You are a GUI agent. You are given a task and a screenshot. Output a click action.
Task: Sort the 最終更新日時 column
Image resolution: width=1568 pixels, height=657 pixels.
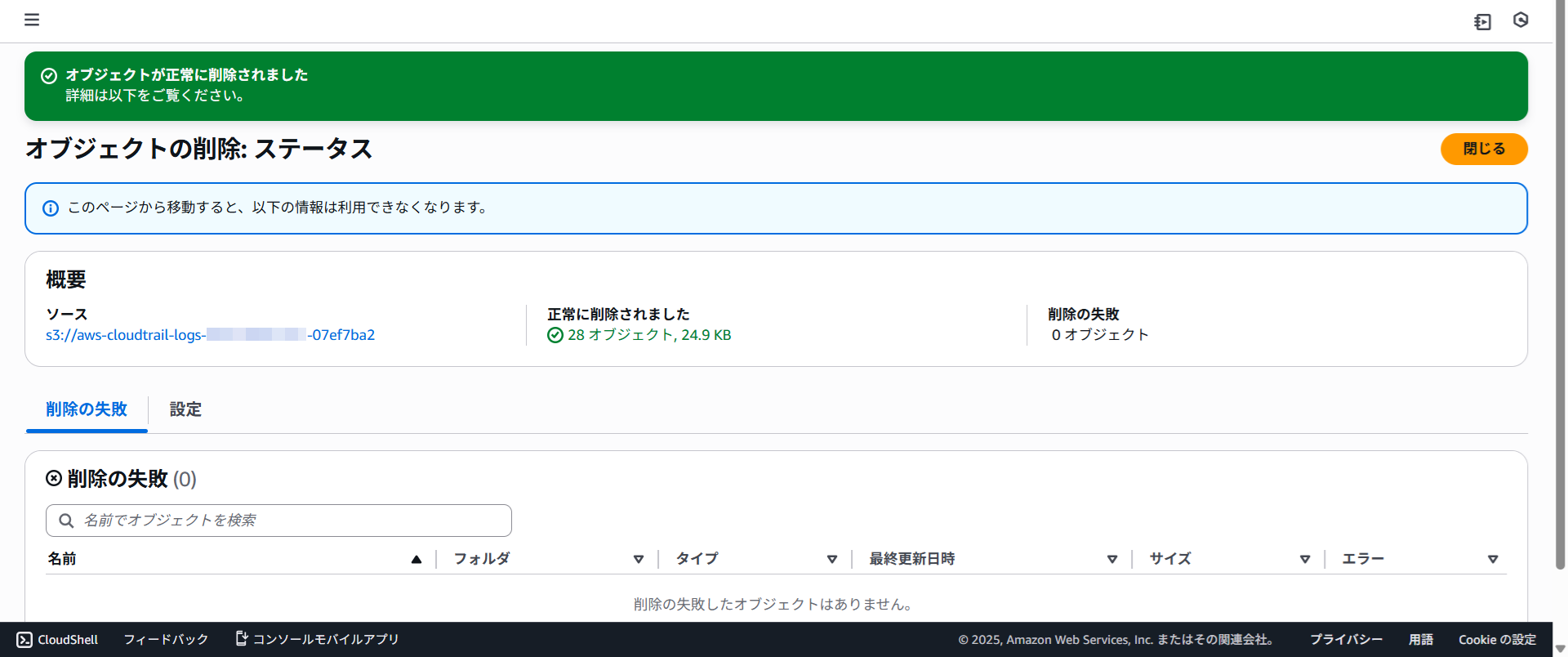point(1111,559)
